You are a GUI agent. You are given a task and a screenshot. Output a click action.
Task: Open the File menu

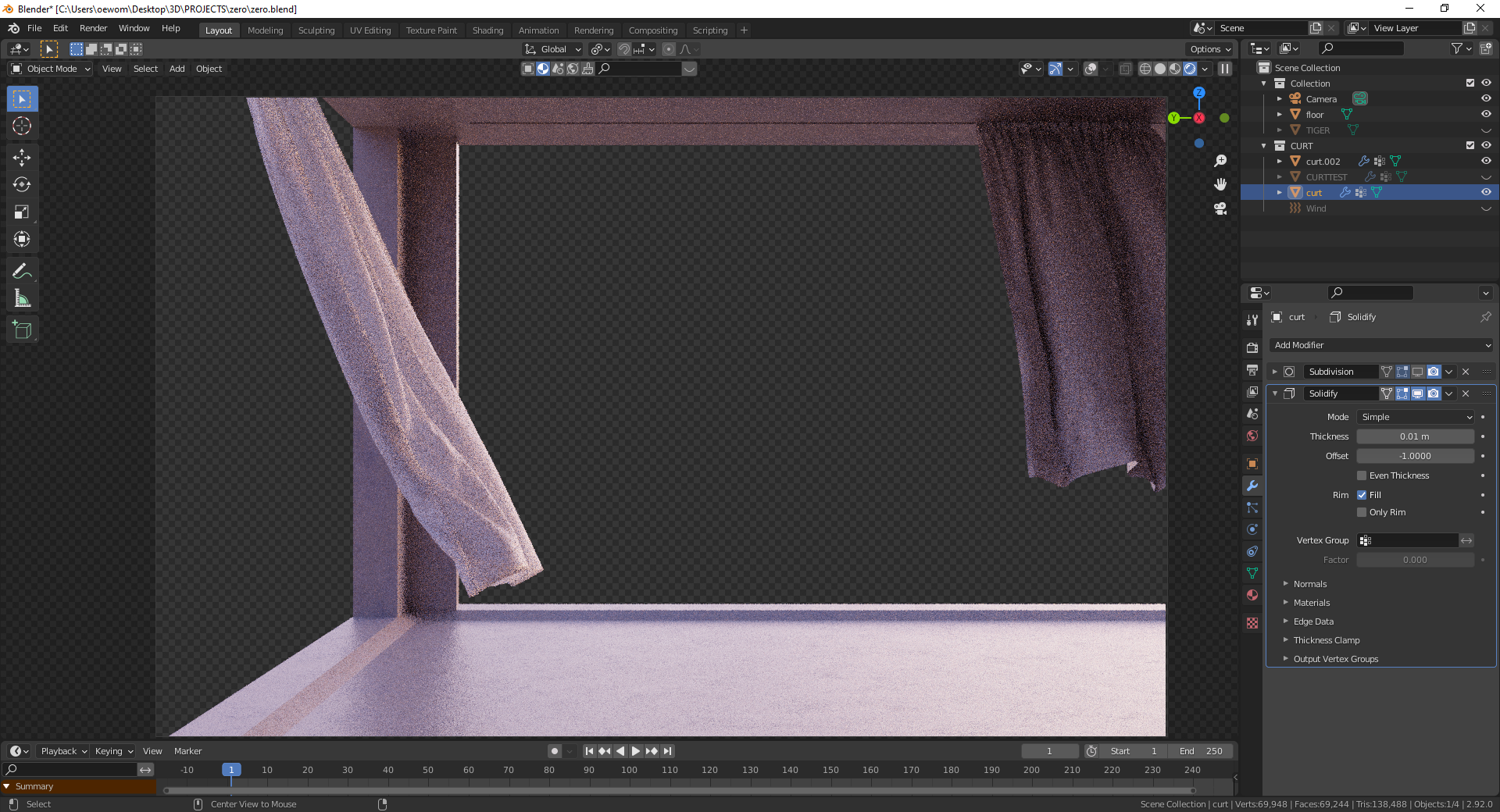click(34, 28)
